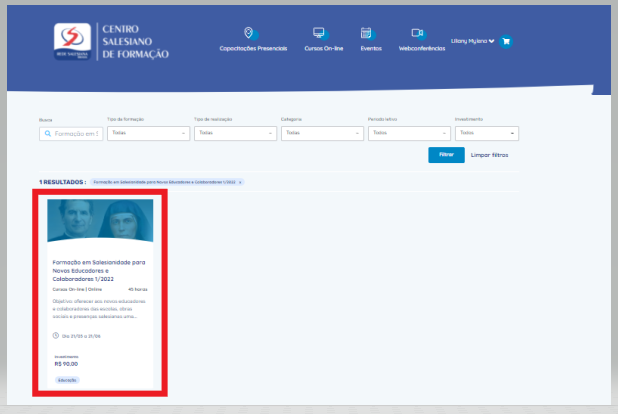This screenshot has width=618, height=414.
Task: Go to Eventos in the top navigation
Action: point(370,48)
